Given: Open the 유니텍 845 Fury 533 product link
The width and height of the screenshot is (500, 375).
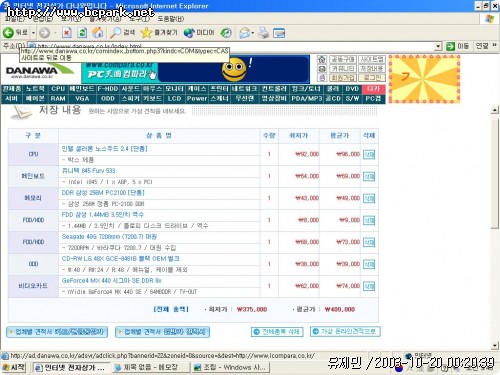Looking at the screenshot, I should (88, 171).
